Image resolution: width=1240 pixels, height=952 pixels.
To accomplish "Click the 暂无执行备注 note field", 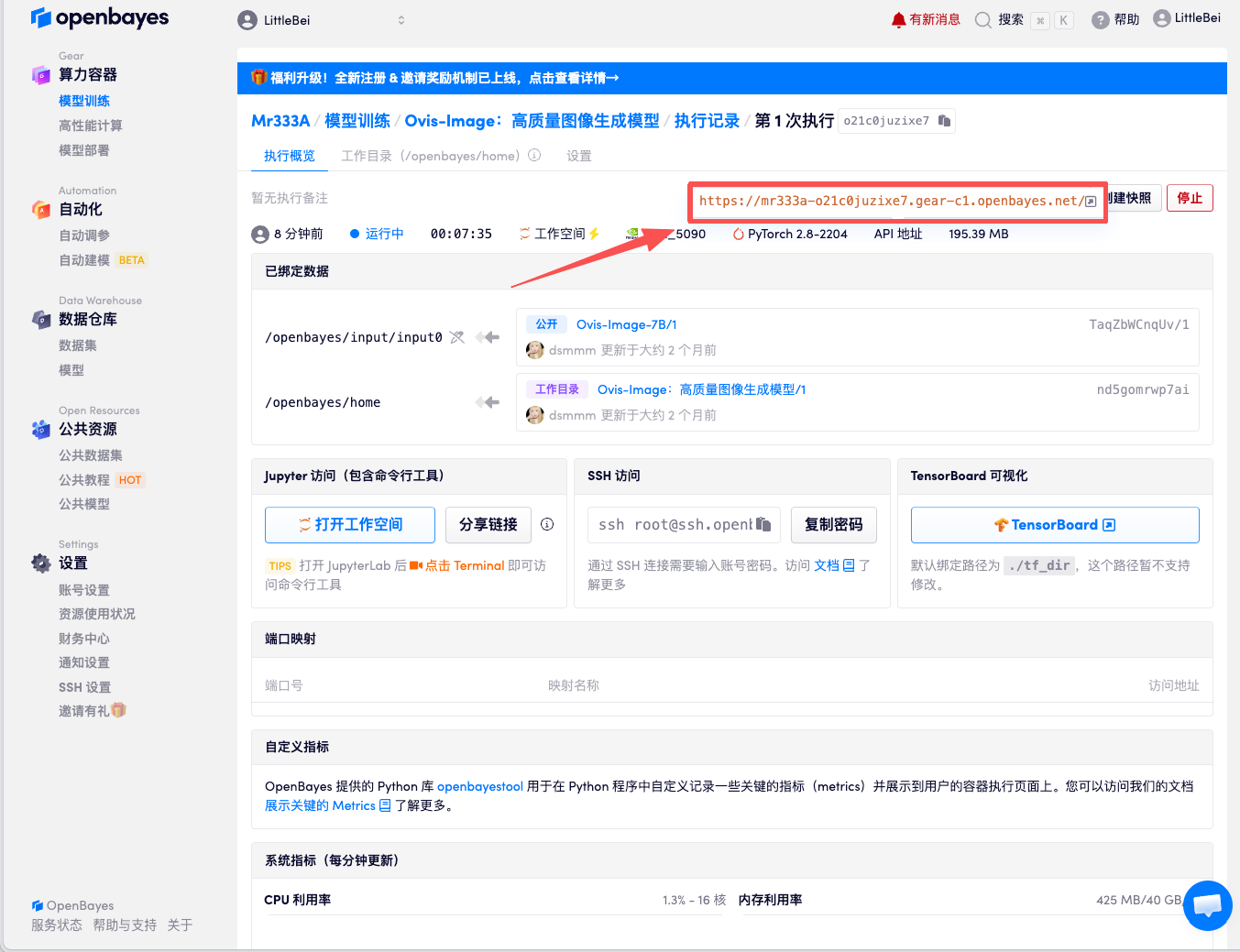I will [290, 198].
